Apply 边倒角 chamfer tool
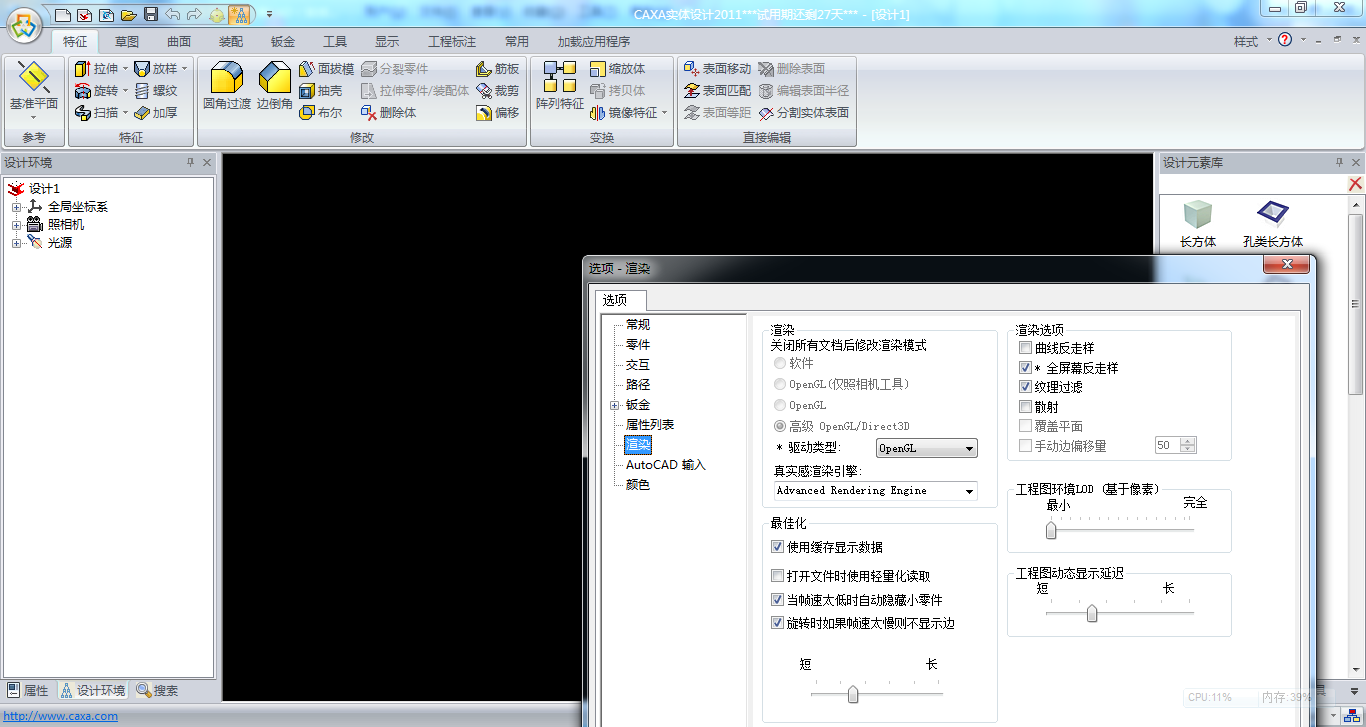 point(275,86)
